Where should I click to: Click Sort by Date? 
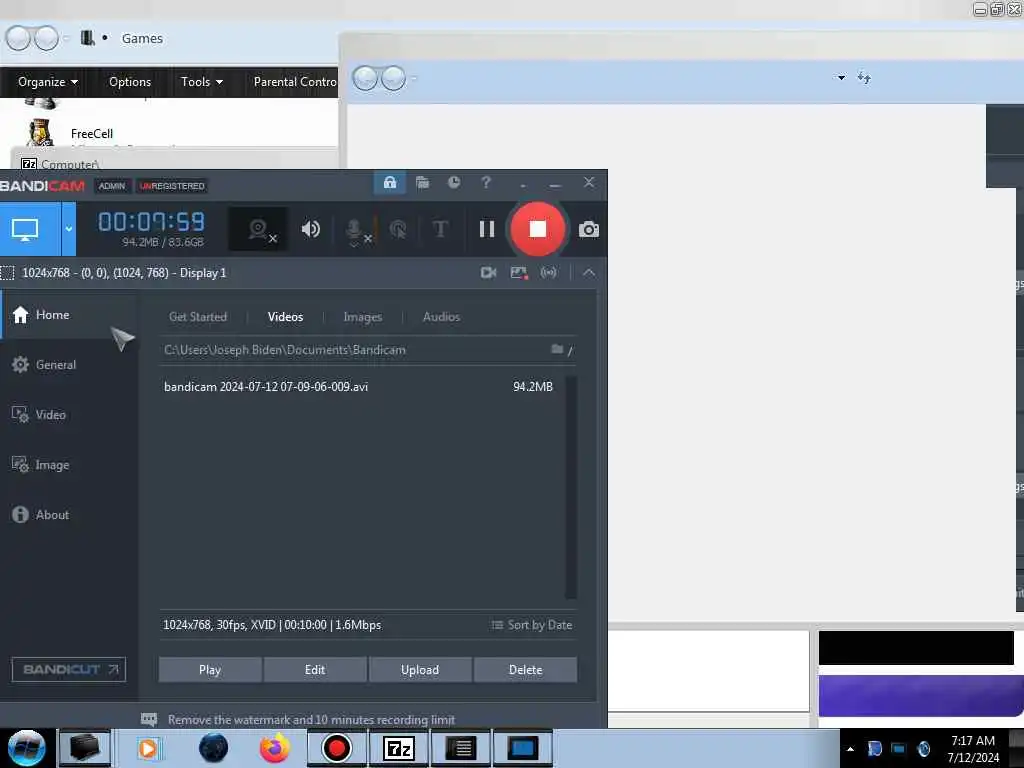click(532, 625)
